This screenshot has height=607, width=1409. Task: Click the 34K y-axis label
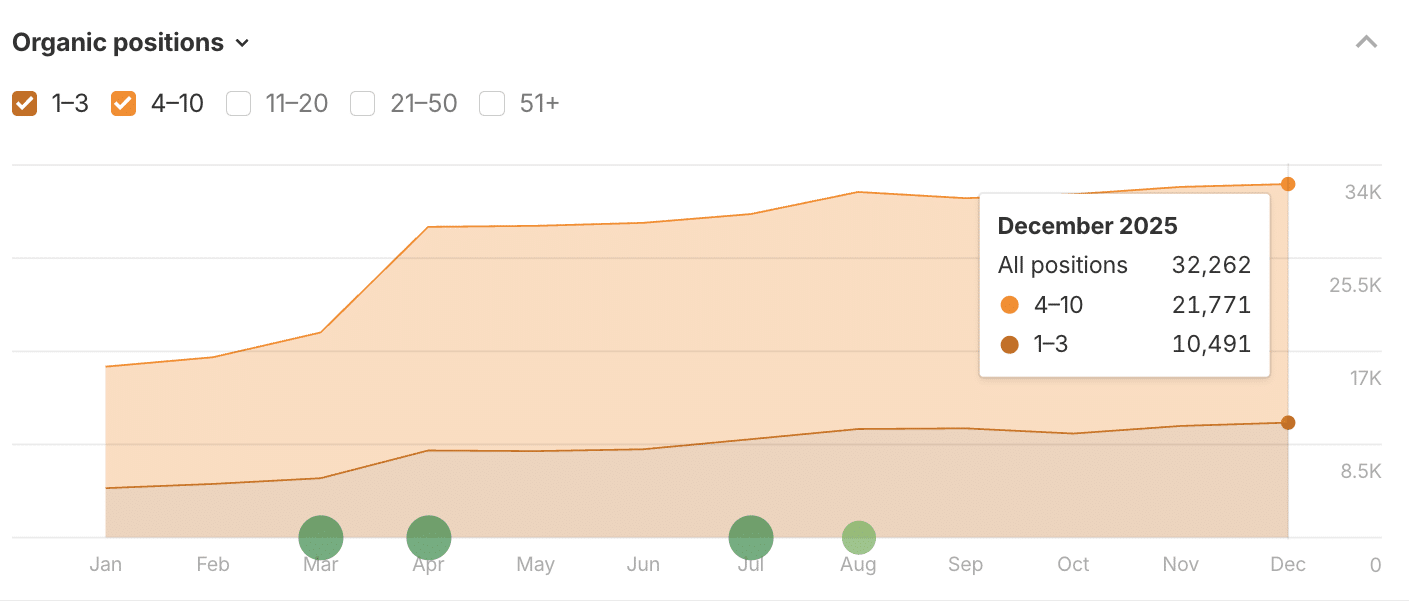pyautogui.click(x=1362, y=193)
